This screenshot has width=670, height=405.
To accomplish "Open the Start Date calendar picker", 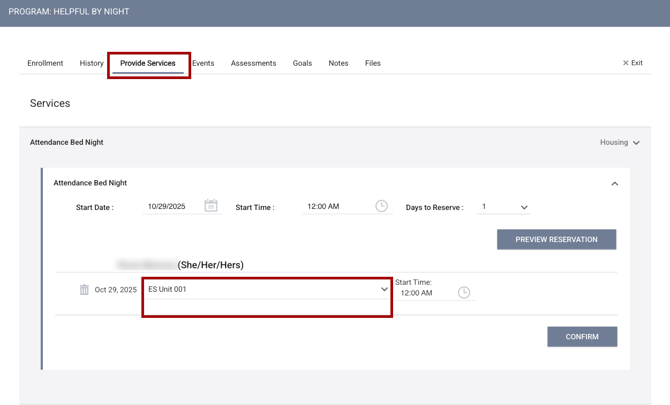I will pyautogui.click(x=211, y=206).
